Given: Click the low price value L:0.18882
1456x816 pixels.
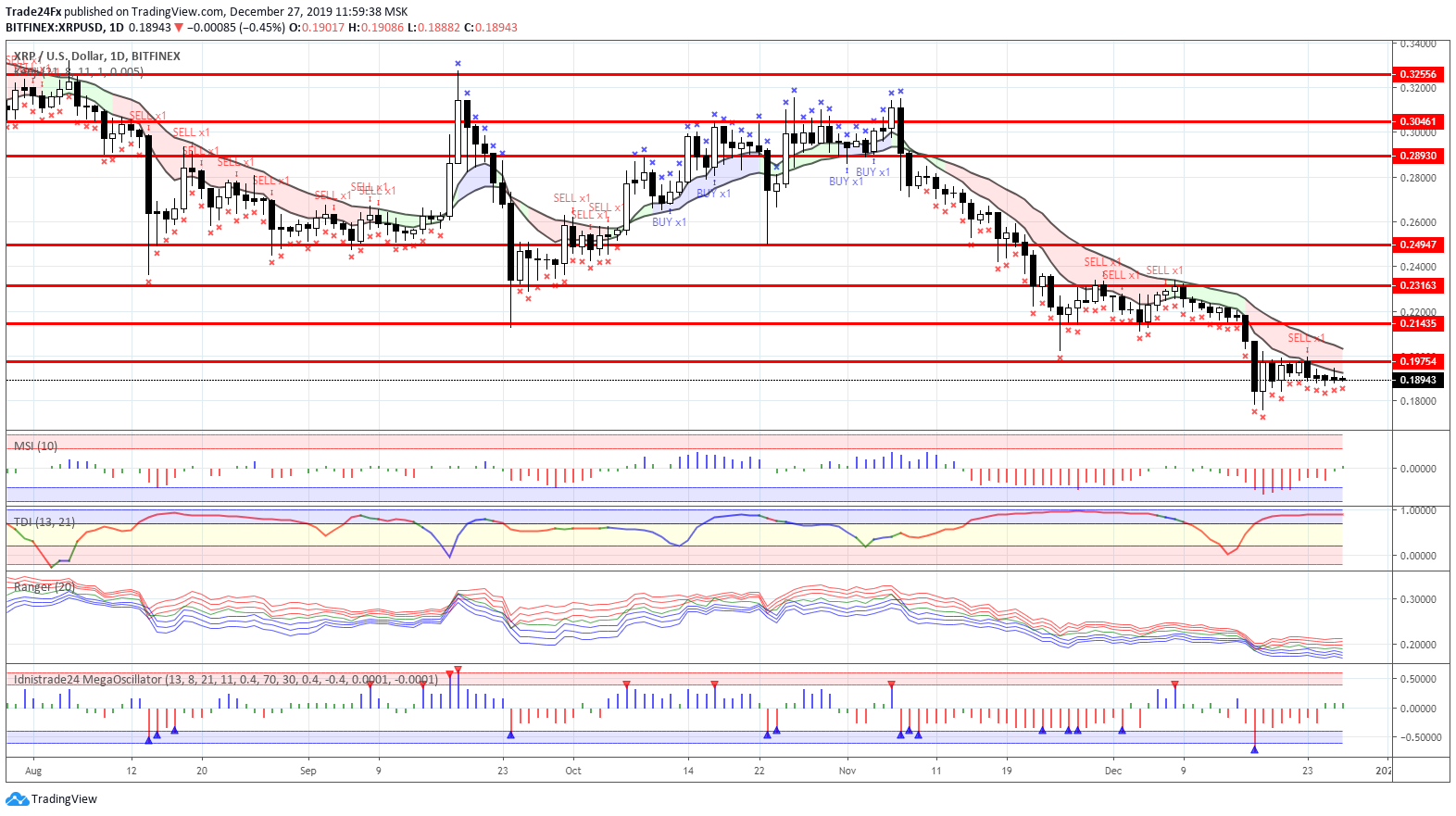Looking at the screenshot, I should (433, 28).
